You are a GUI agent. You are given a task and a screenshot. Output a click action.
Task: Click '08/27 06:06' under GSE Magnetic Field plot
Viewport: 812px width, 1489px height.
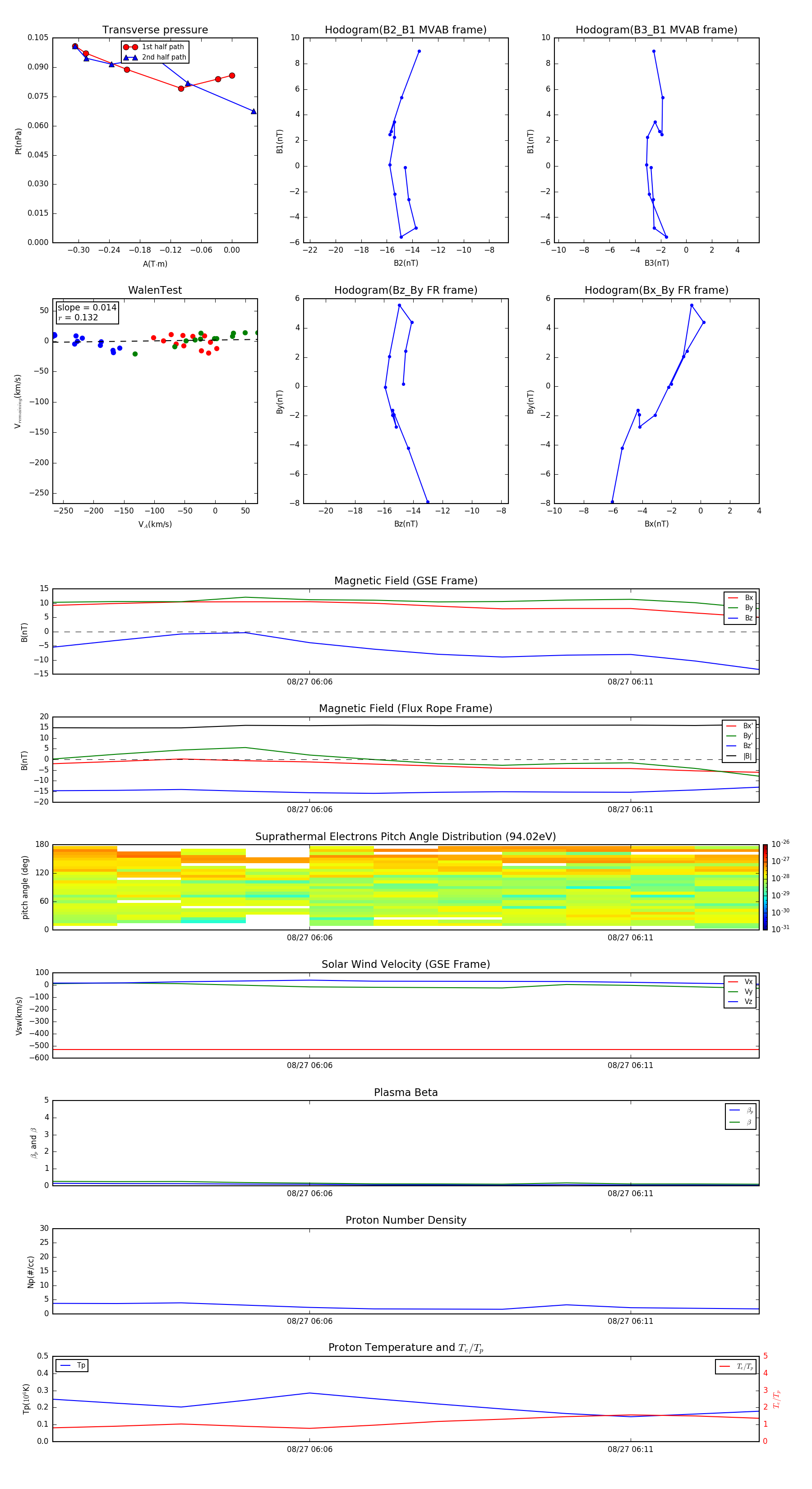click(310, 681)
